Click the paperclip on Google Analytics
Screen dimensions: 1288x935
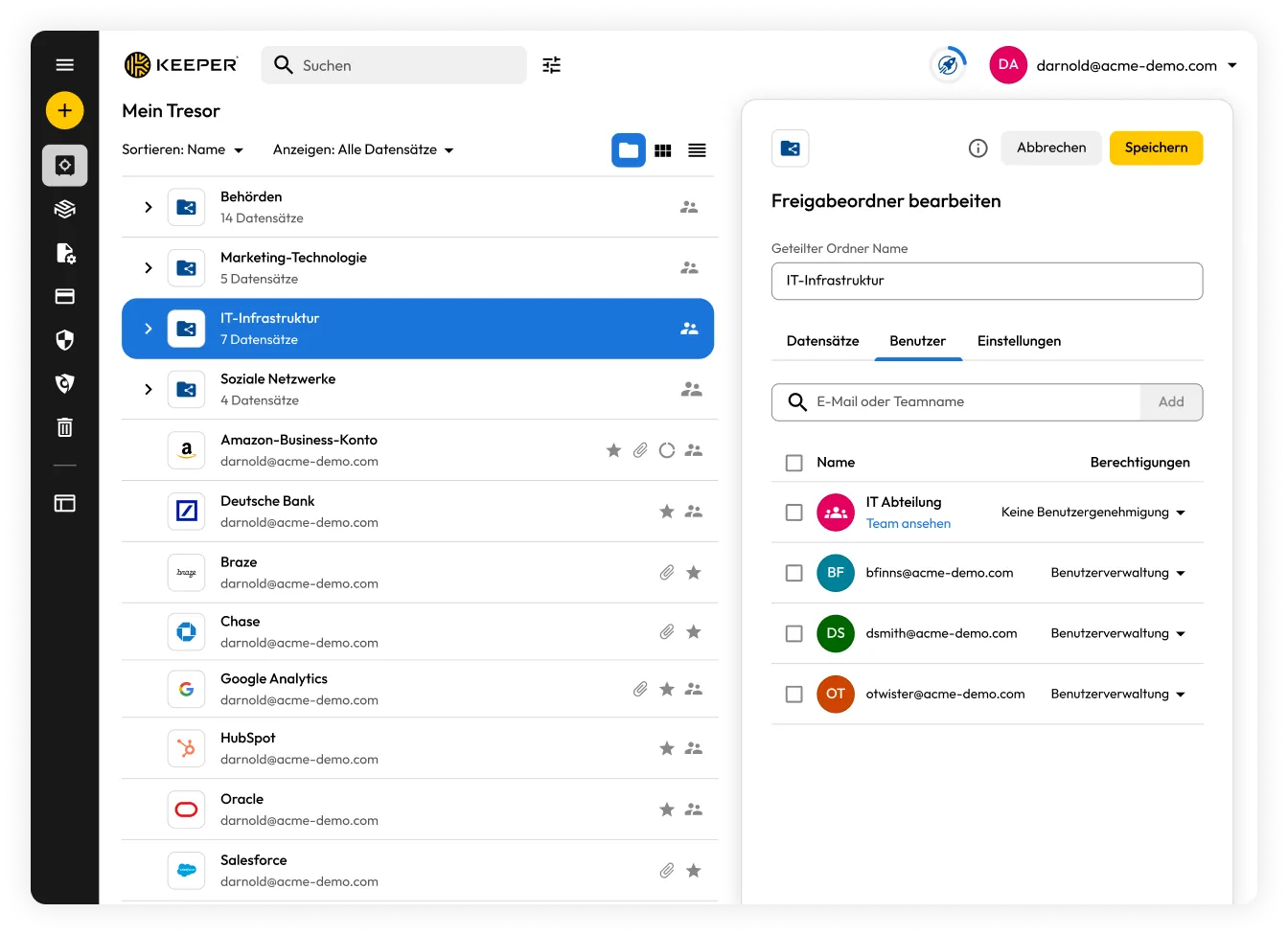pyautogui.click(x=640, y=689)
